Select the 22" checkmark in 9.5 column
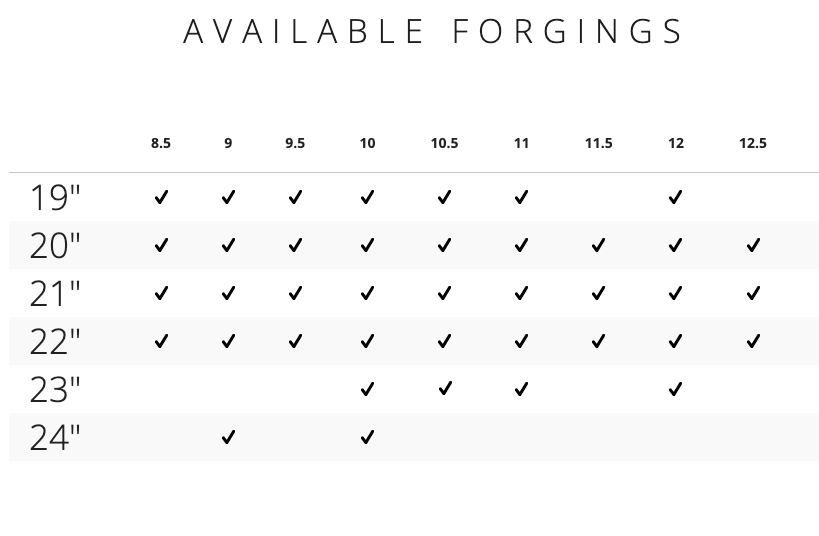 [295, 341]
